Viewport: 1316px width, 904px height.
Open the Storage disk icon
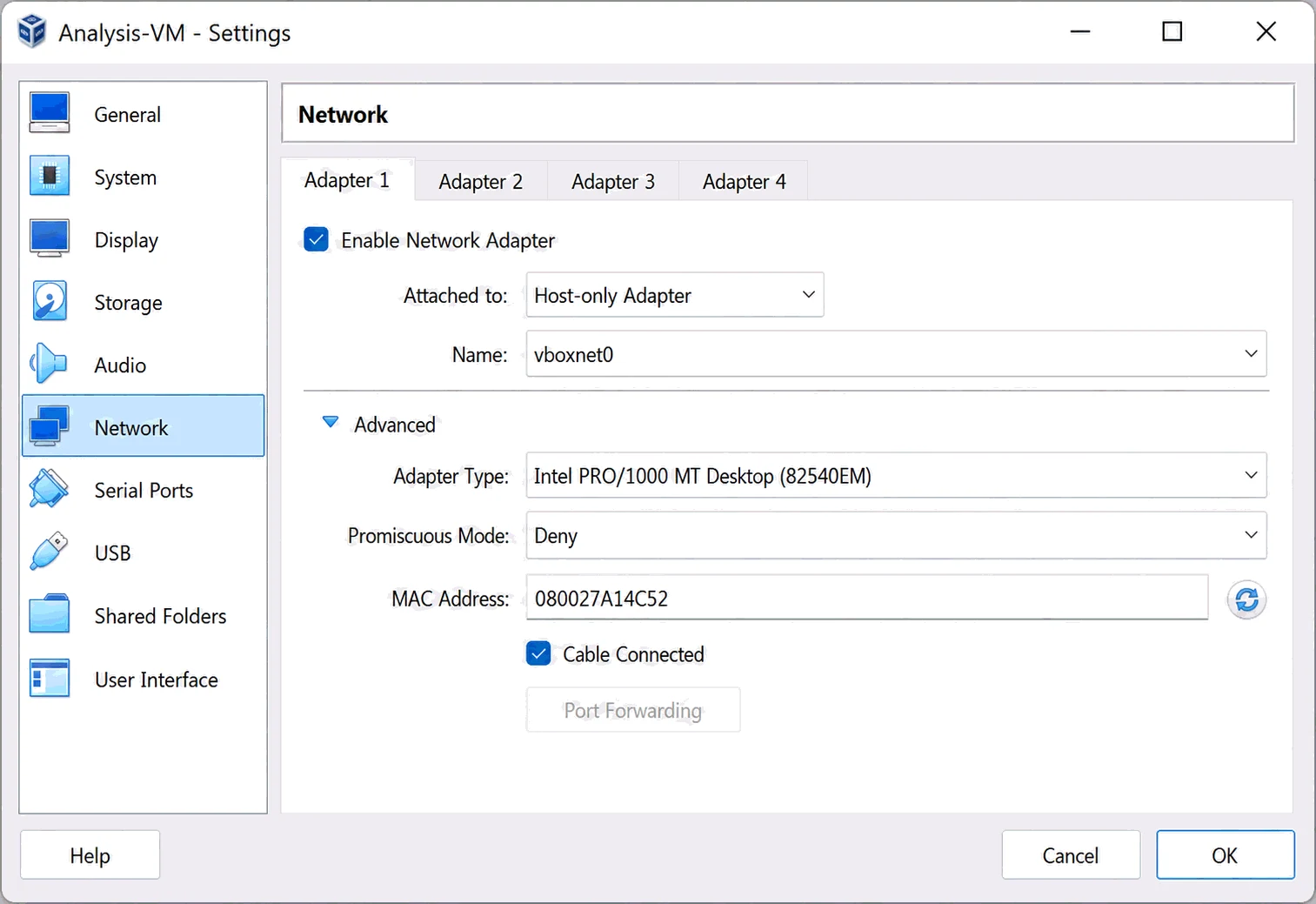(50, 302)
